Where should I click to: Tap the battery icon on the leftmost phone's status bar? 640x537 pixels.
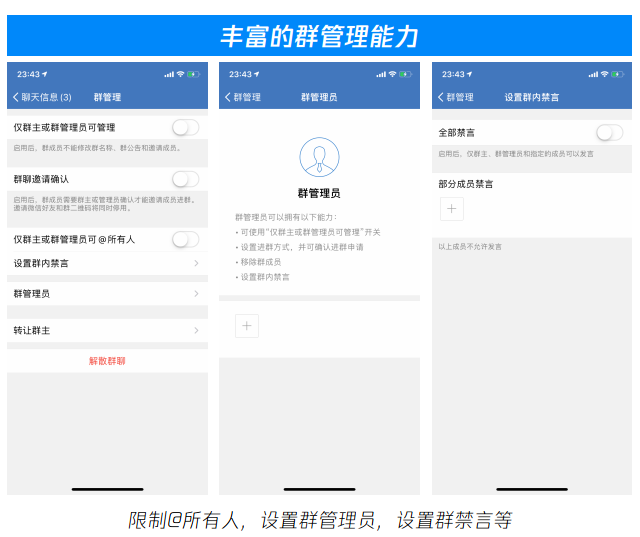click(195, 74)
